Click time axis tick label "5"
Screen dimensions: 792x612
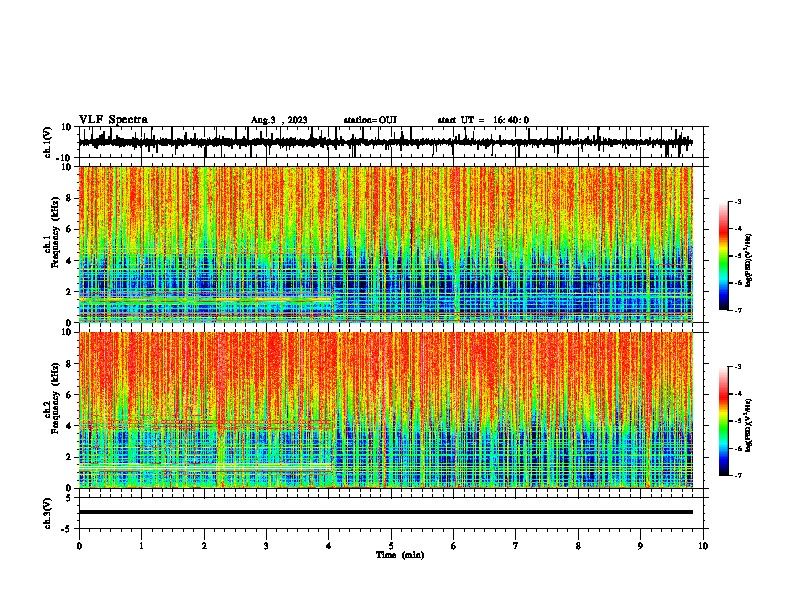(391, 546)
